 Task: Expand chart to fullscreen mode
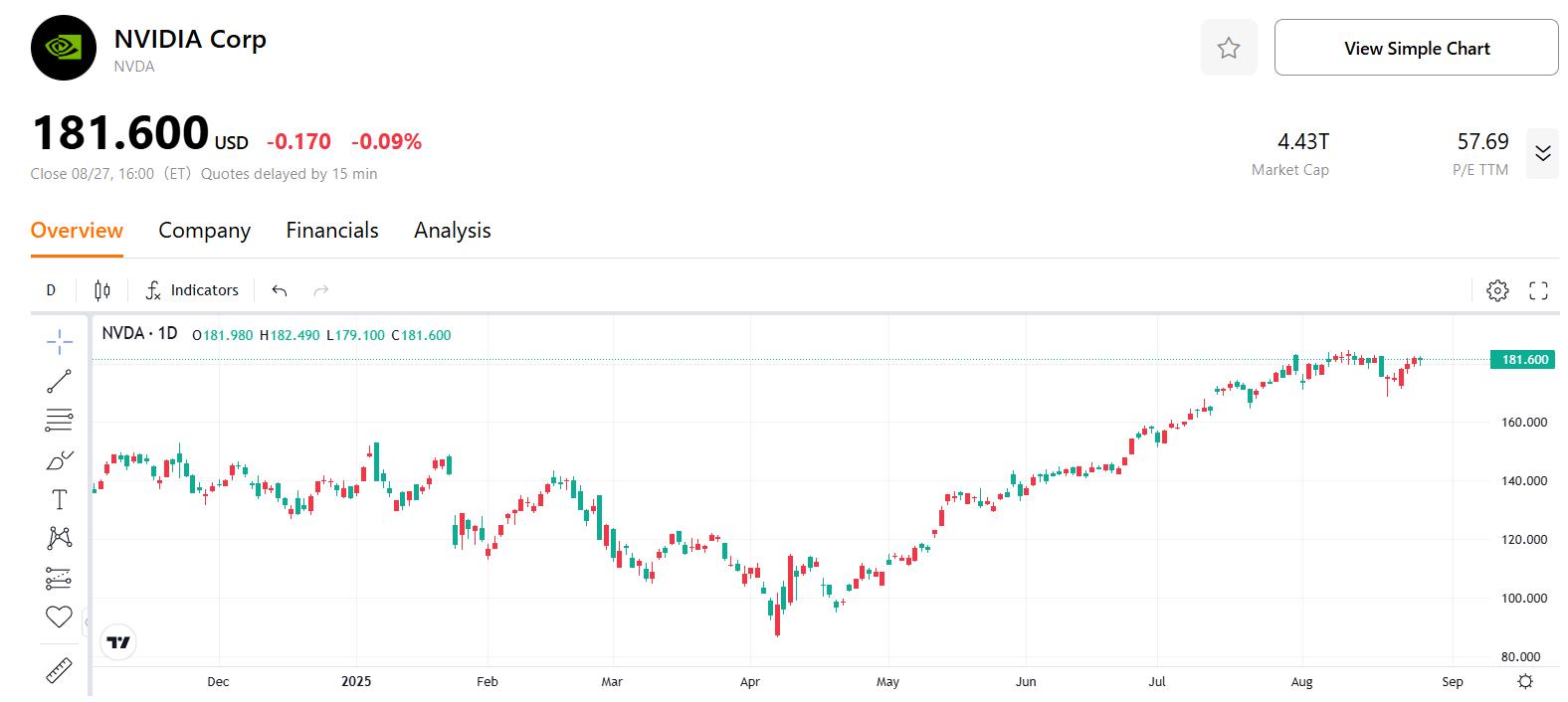point(1537,289)
